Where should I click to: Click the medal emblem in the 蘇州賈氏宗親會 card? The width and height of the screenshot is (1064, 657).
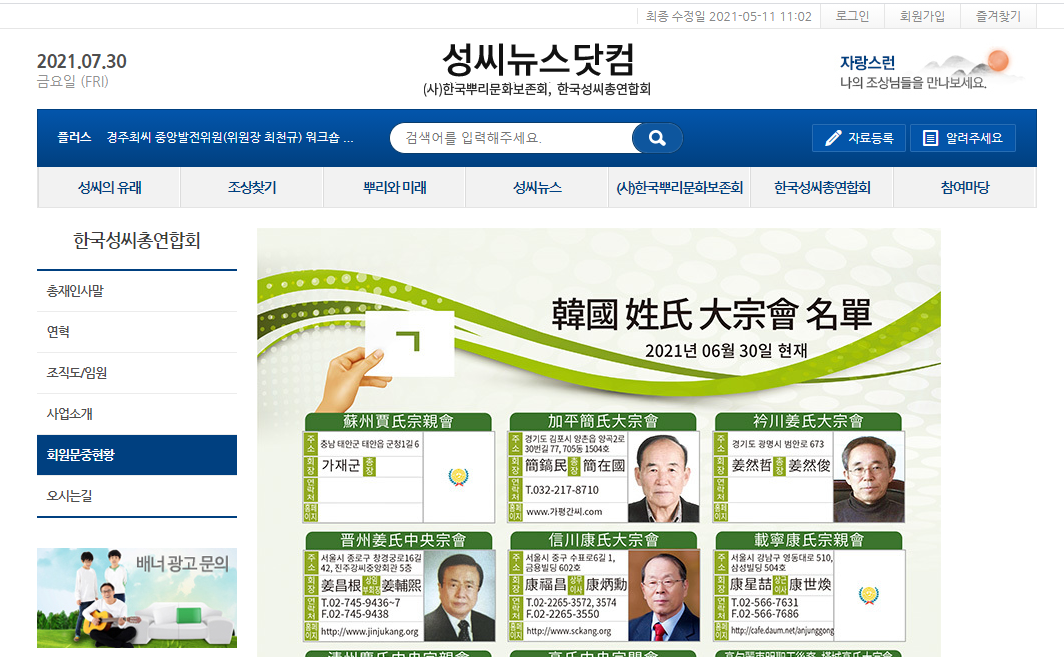[459, 476]
